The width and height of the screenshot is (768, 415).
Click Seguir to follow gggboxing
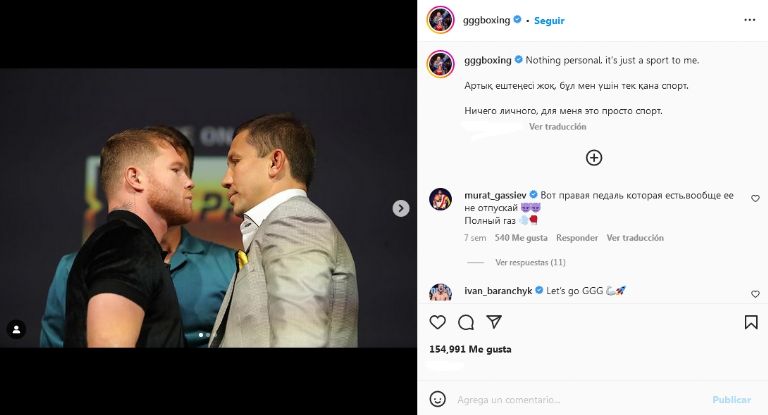point(550,20)
